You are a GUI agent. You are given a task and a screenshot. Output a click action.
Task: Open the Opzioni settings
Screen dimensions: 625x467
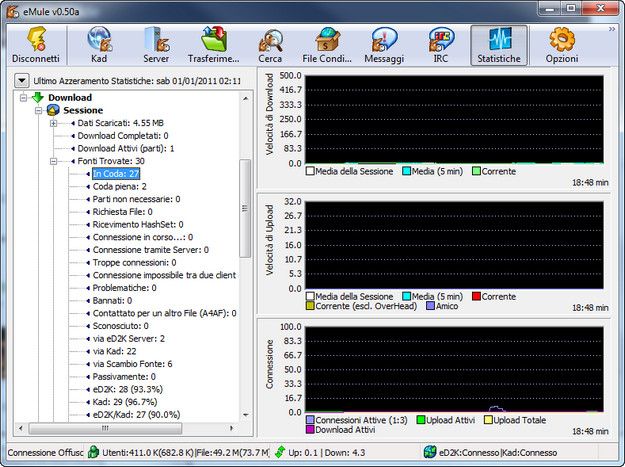[x=562, y=45]
